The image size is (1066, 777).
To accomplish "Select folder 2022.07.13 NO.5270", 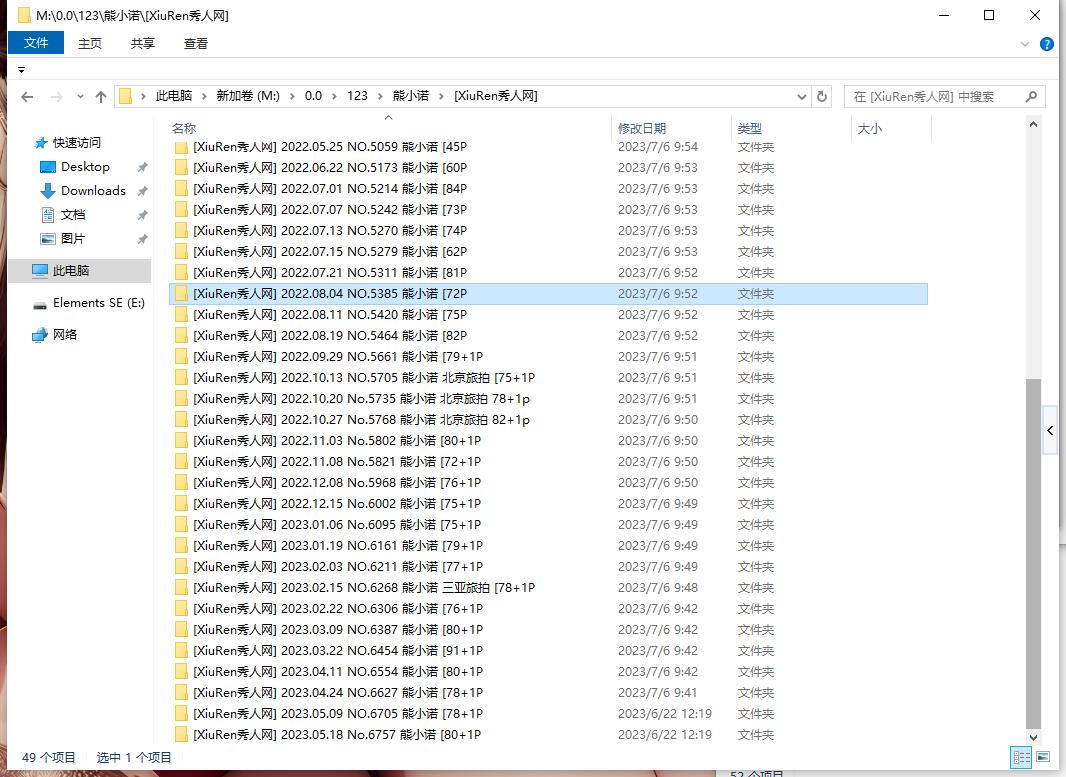I will (549, 230).
